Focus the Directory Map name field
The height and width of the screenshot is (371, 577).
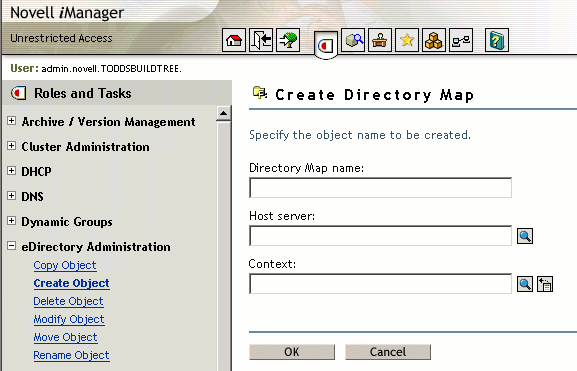380,188
